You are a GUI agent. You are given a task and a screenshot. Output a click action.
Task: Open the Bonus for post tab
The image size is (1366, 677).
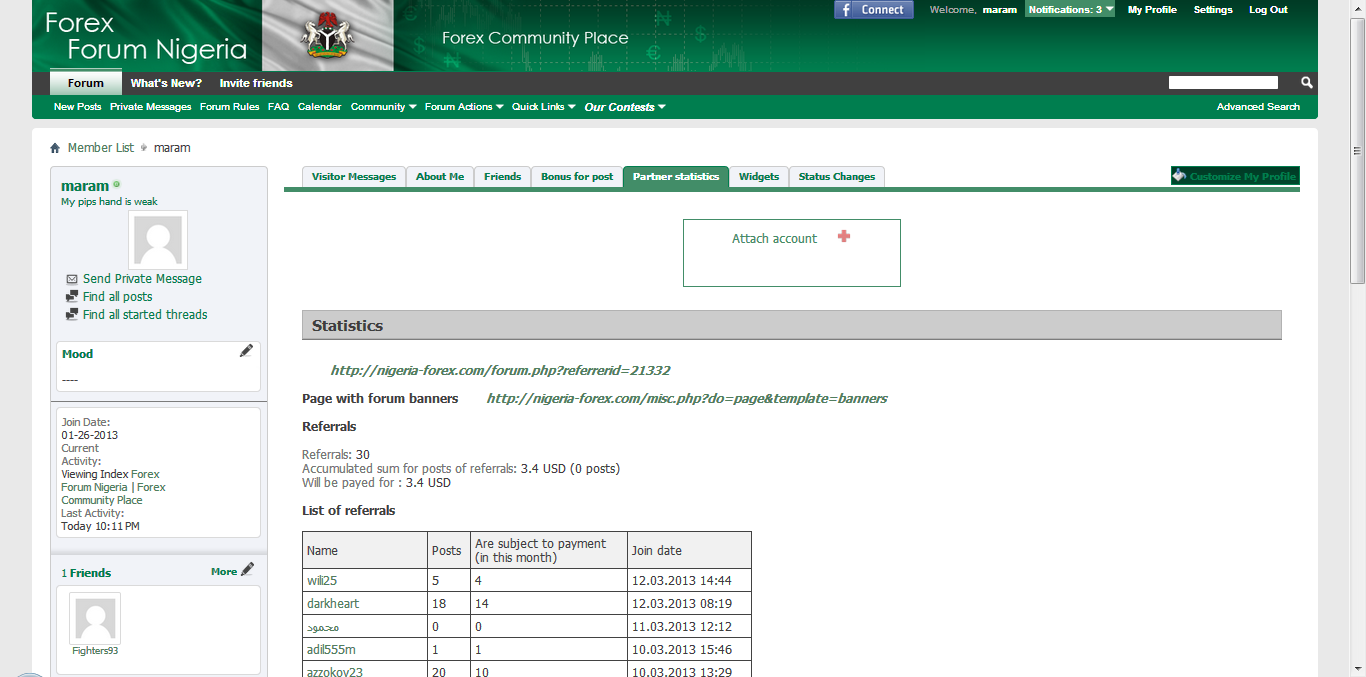pos(577,177)
